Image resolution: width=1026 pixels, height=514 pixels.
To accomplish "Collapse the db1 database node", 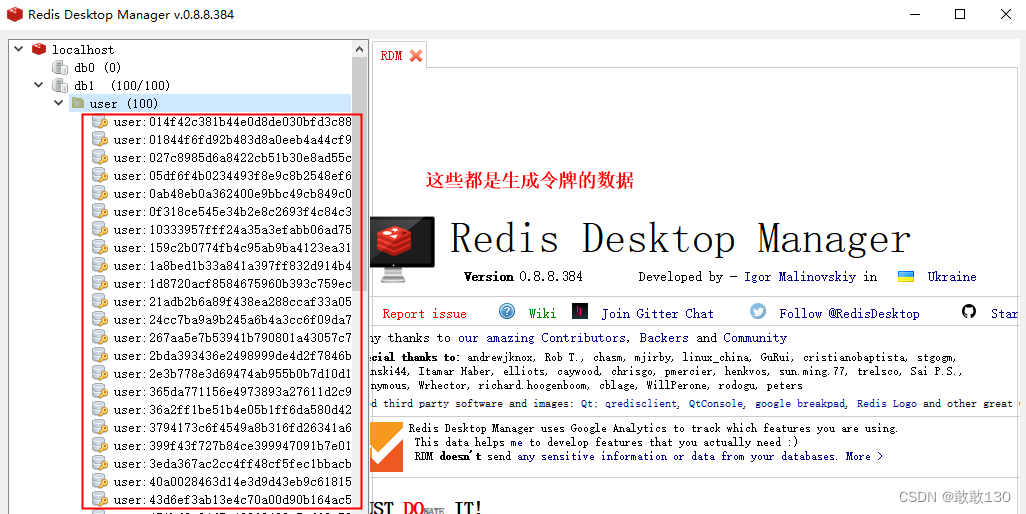I will click(x=39, y=85).
